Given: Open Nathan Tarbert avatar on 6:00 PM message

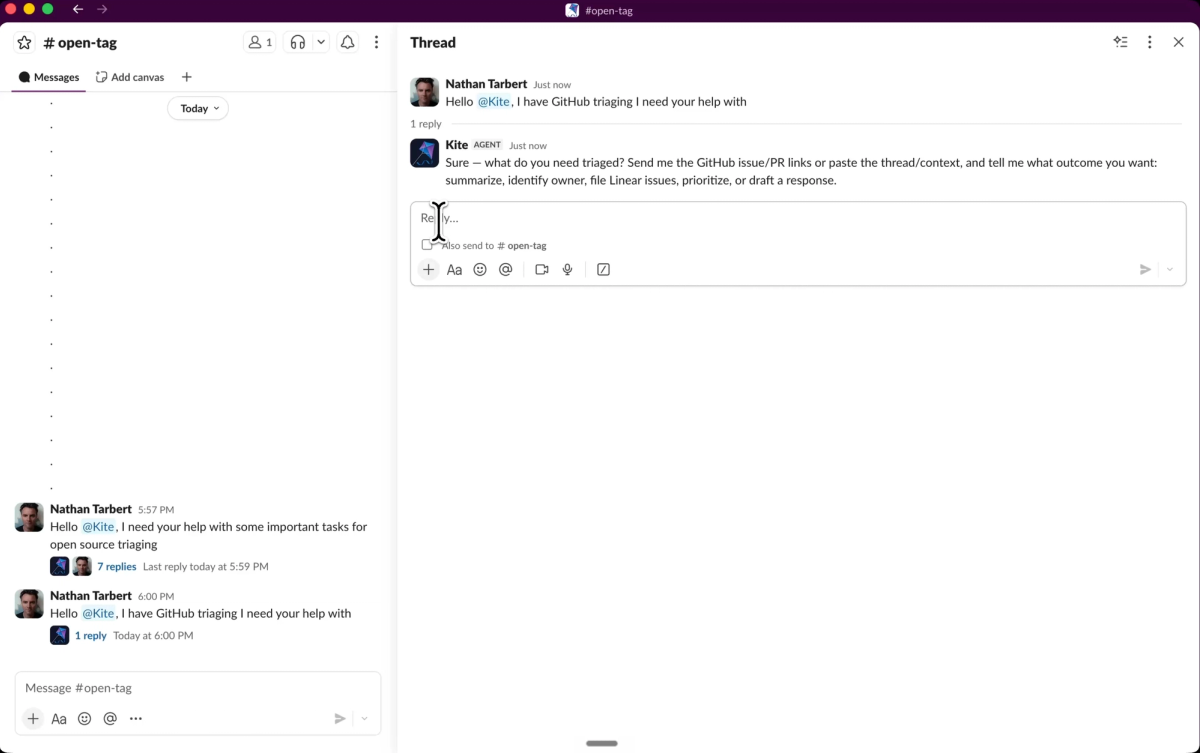Looking at the screenshot, I should click(29, 603).
